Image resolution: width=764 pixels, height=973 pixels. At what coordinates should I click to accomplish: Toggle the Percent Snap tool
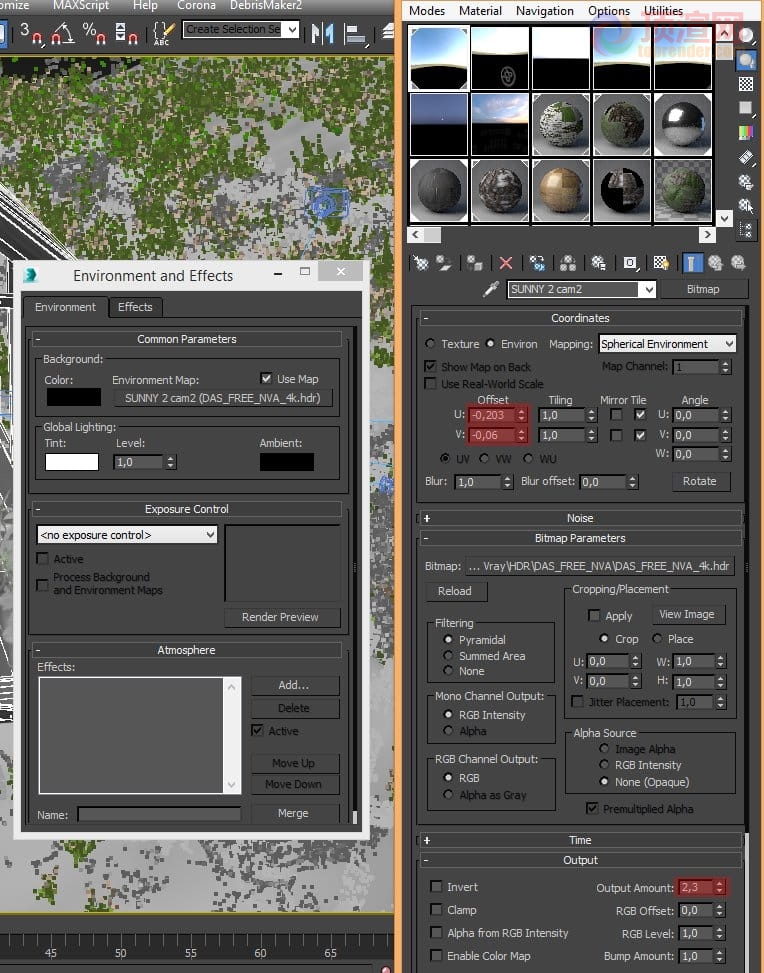click(x=94, y=32)
